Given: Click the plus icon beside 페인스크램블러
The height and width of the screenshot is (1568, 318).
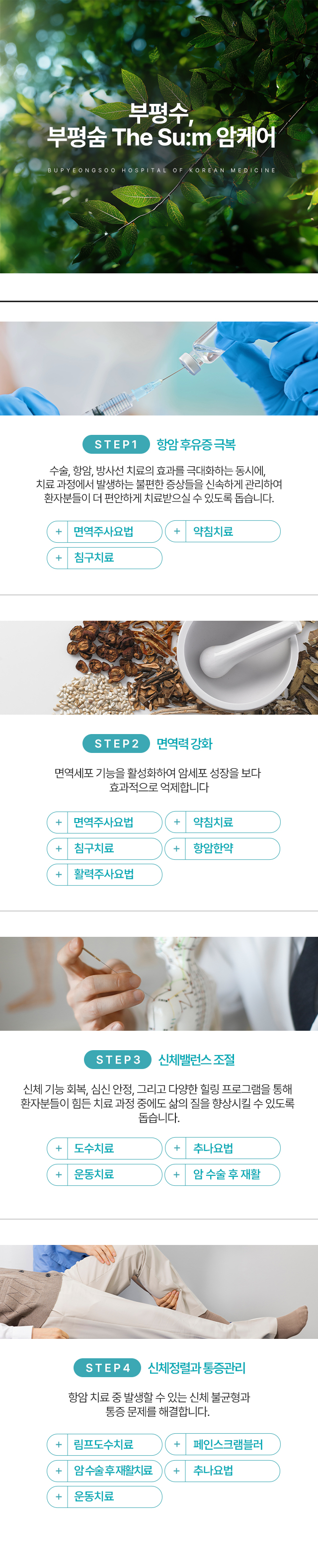Looking at the screenshot, I should pos(177,1444).
